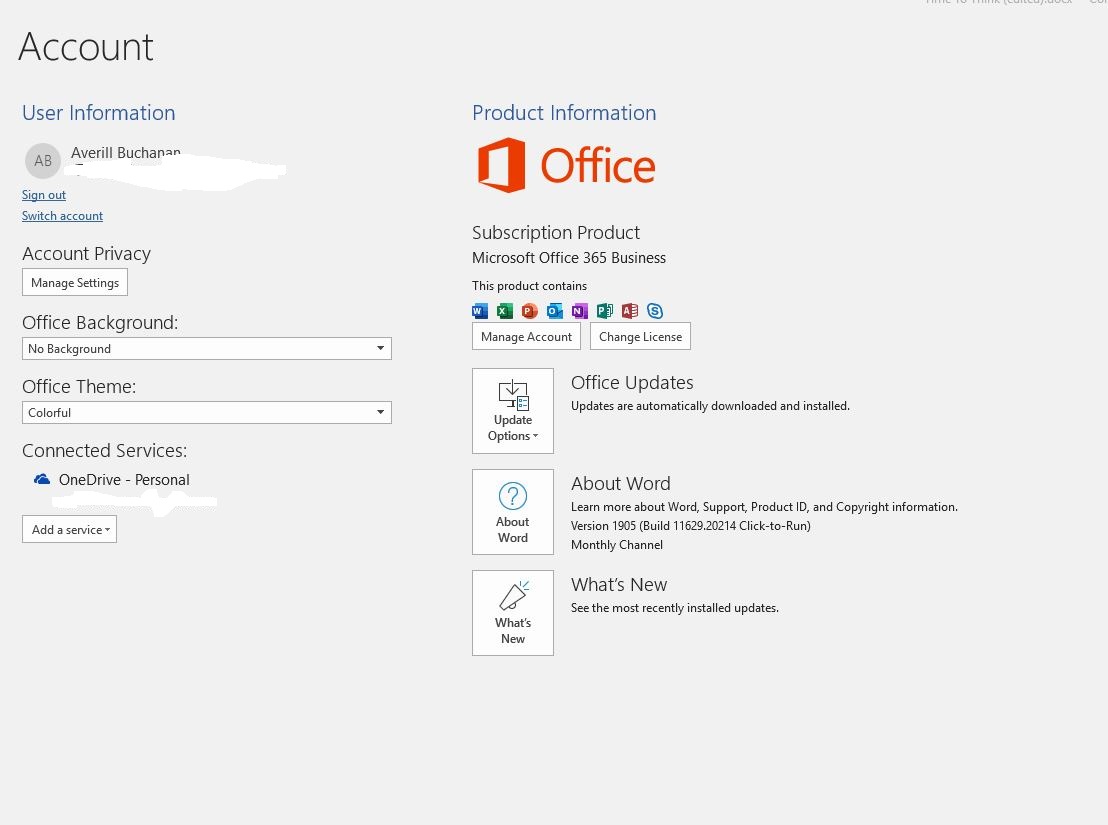This screenshot has height=825, width=1108.
Task: Click the Manage Account button
Action: tap(526, 336)
